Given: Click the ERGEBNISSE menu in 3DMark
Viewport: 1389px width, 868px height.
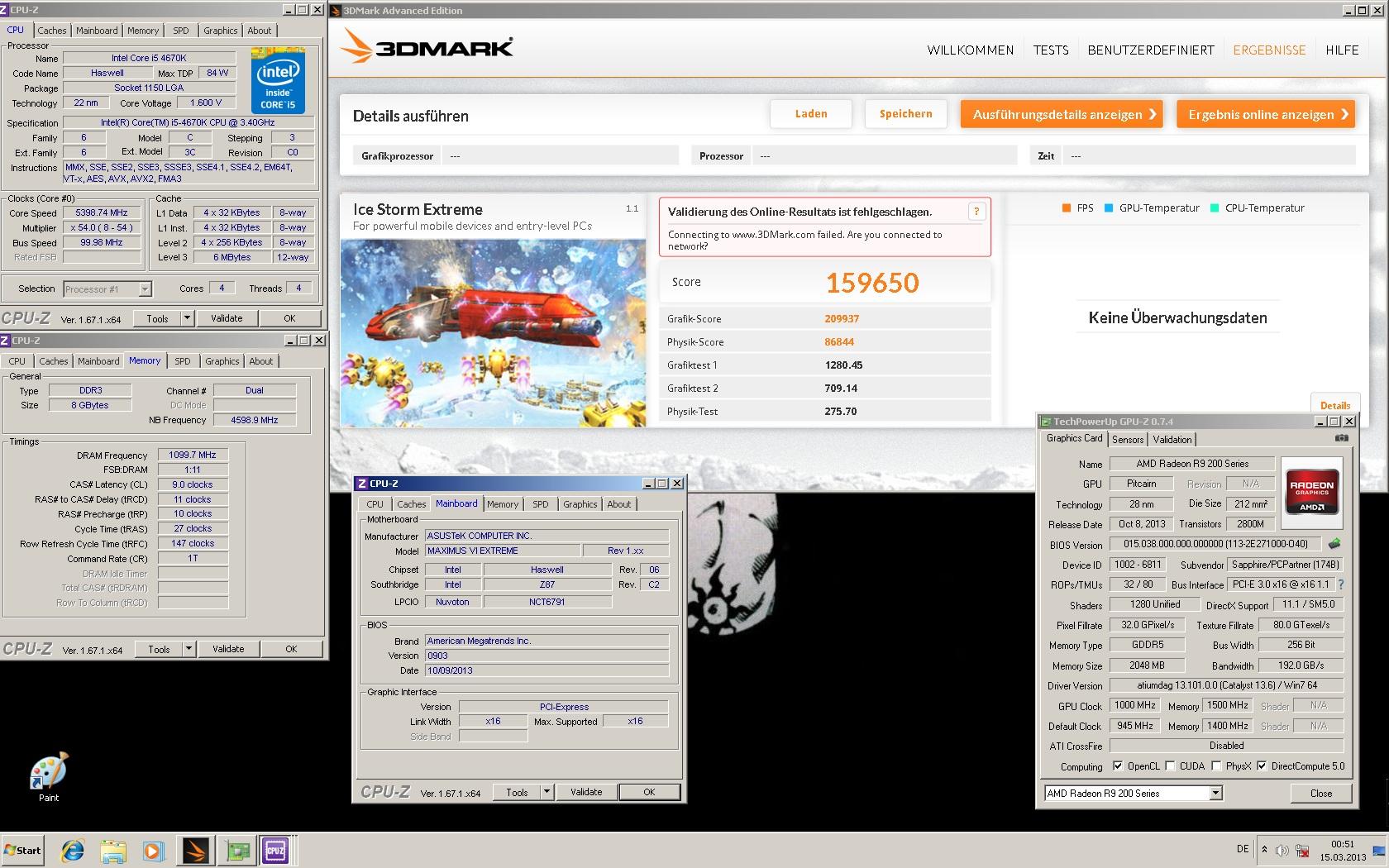Looking at the screenshot, I should (1269, 50).
